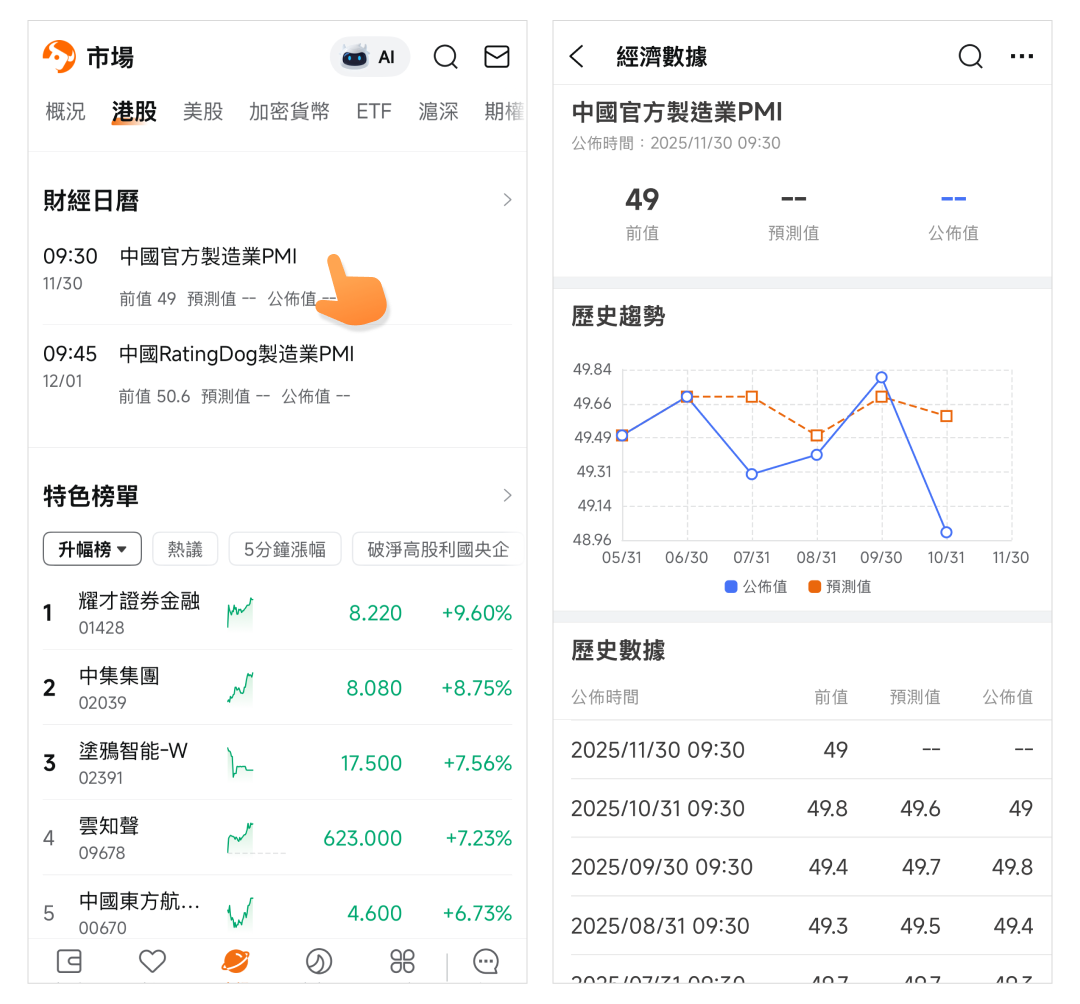The width and height of the screenshot is (1080, 1004).
Task: Open the three-dot more menu
Action: 1022,56
